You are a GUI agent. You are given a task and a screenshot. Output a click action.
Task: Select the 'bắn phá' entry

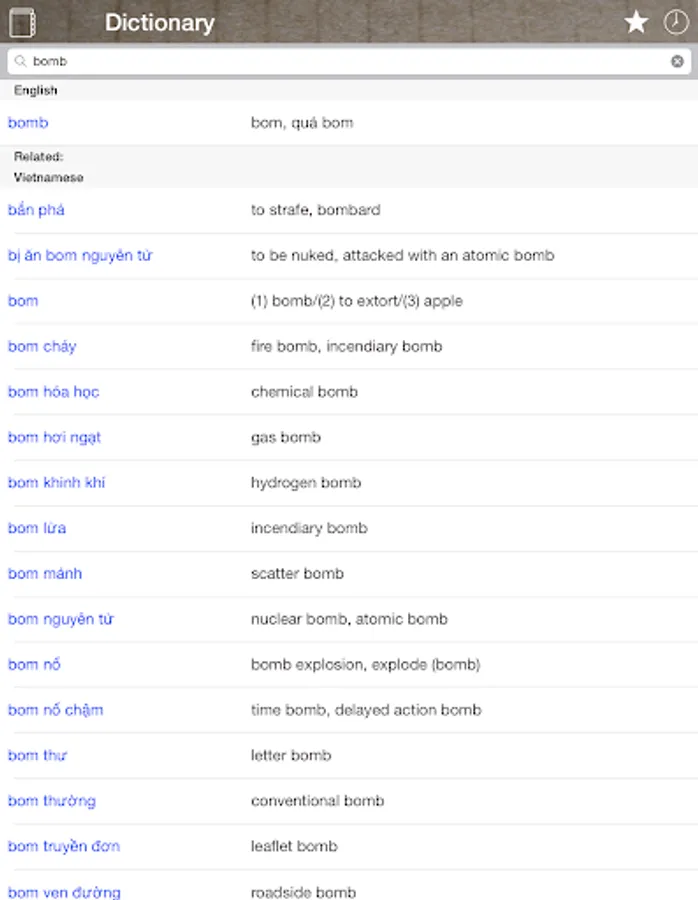[36, 210]
